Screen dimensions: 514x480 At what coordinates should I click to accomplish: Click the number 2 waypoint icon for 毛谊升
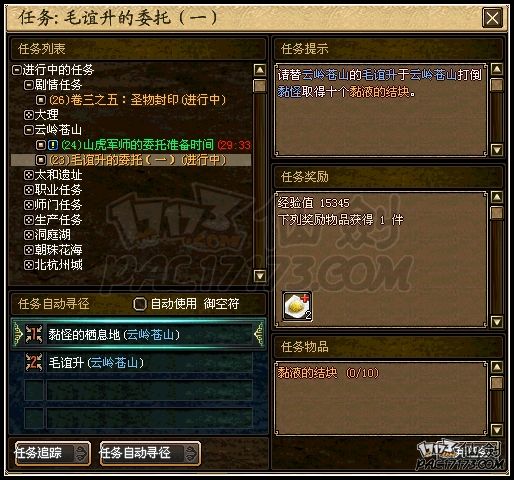(x=34, y=362)
